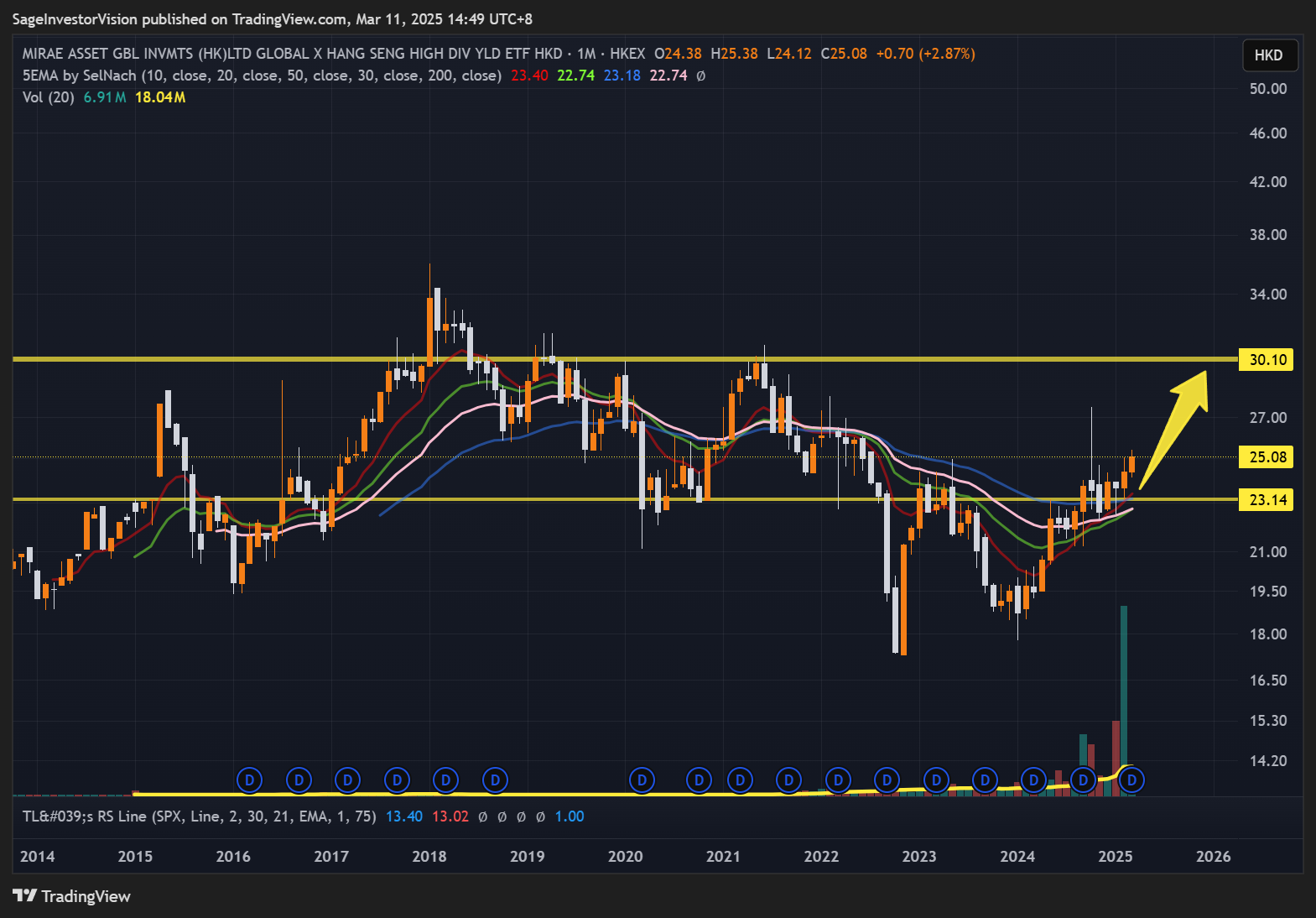Image resolution: width=1316 pixels, height=918 pixels.
Task: Click the 1M timeframe label
Action: pos(585,54)
